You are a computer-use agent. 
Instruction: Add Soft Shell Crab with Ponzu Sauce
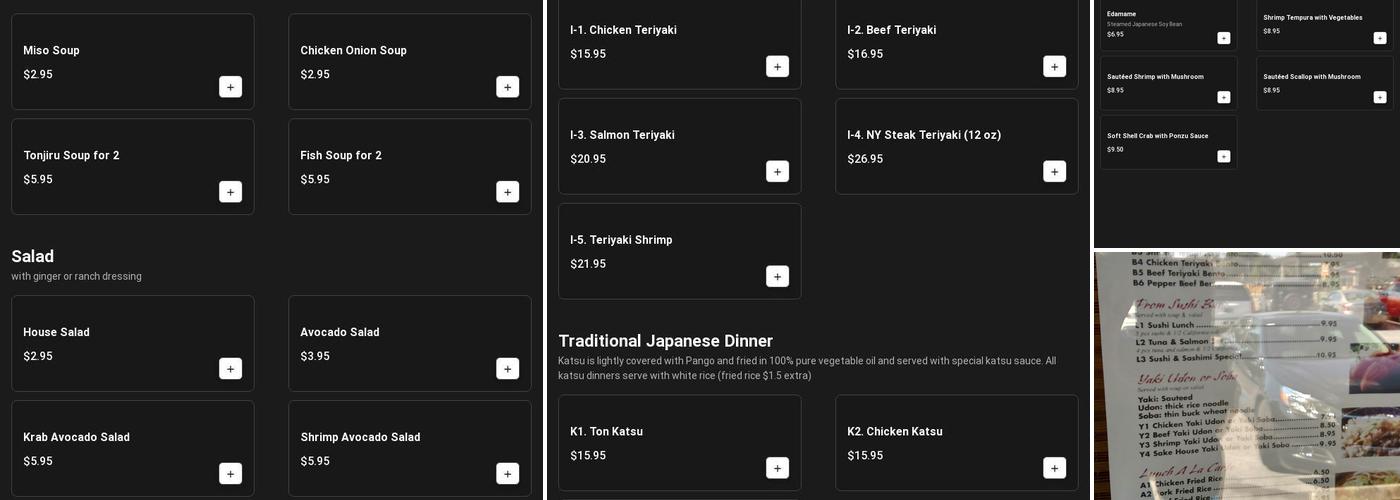point(1223,156)
